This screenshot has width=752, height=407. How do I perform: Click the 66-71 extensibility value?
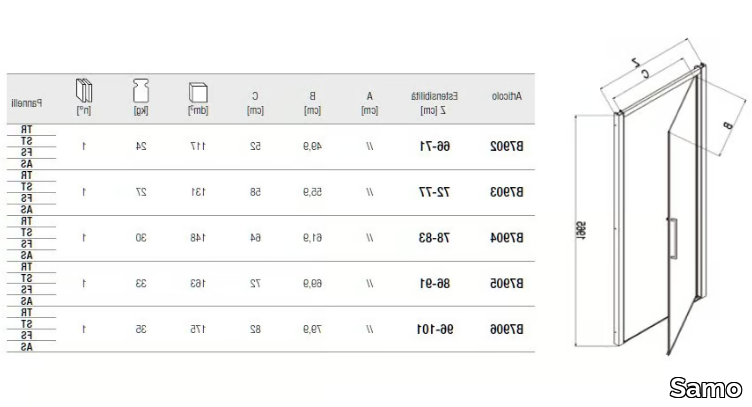435,146
